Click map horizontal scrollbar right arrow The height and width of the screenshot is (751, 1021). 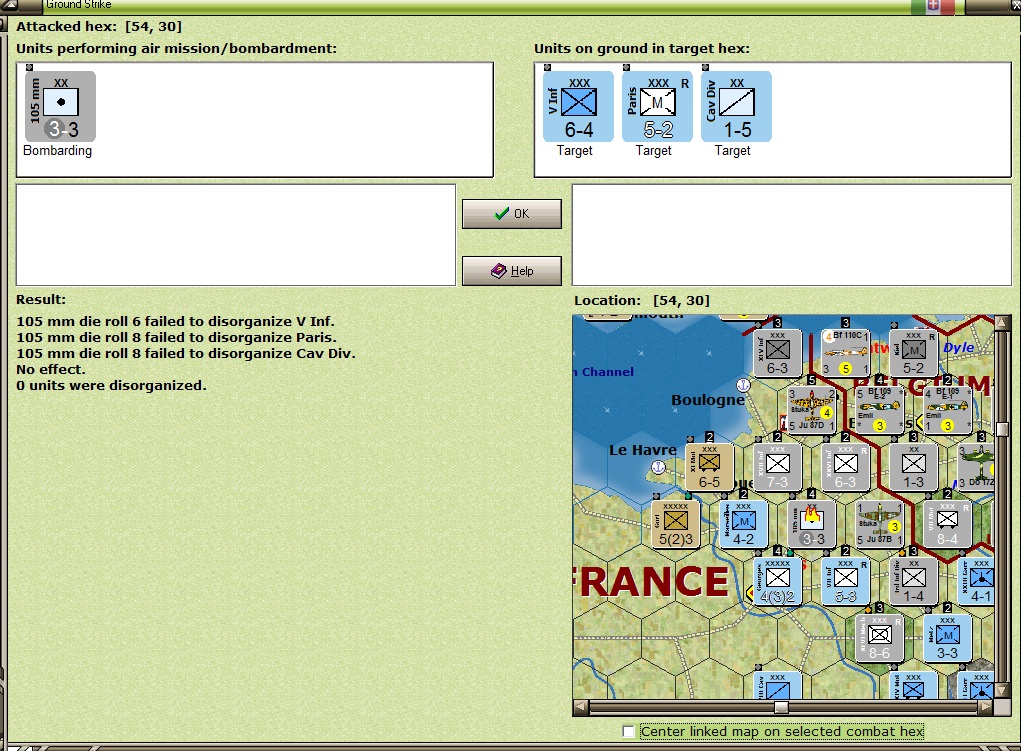click(x=986, y=707)
